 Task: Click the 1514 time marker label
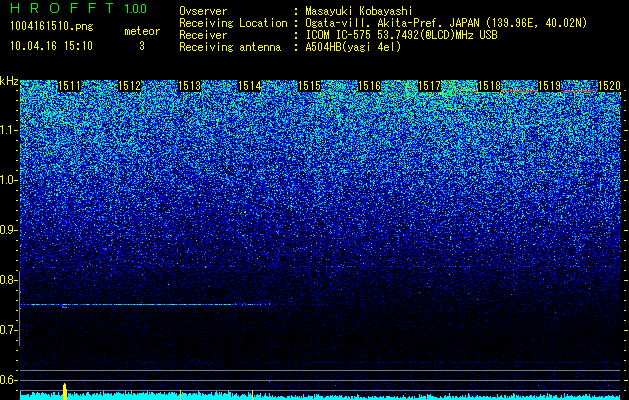point(250,86)
